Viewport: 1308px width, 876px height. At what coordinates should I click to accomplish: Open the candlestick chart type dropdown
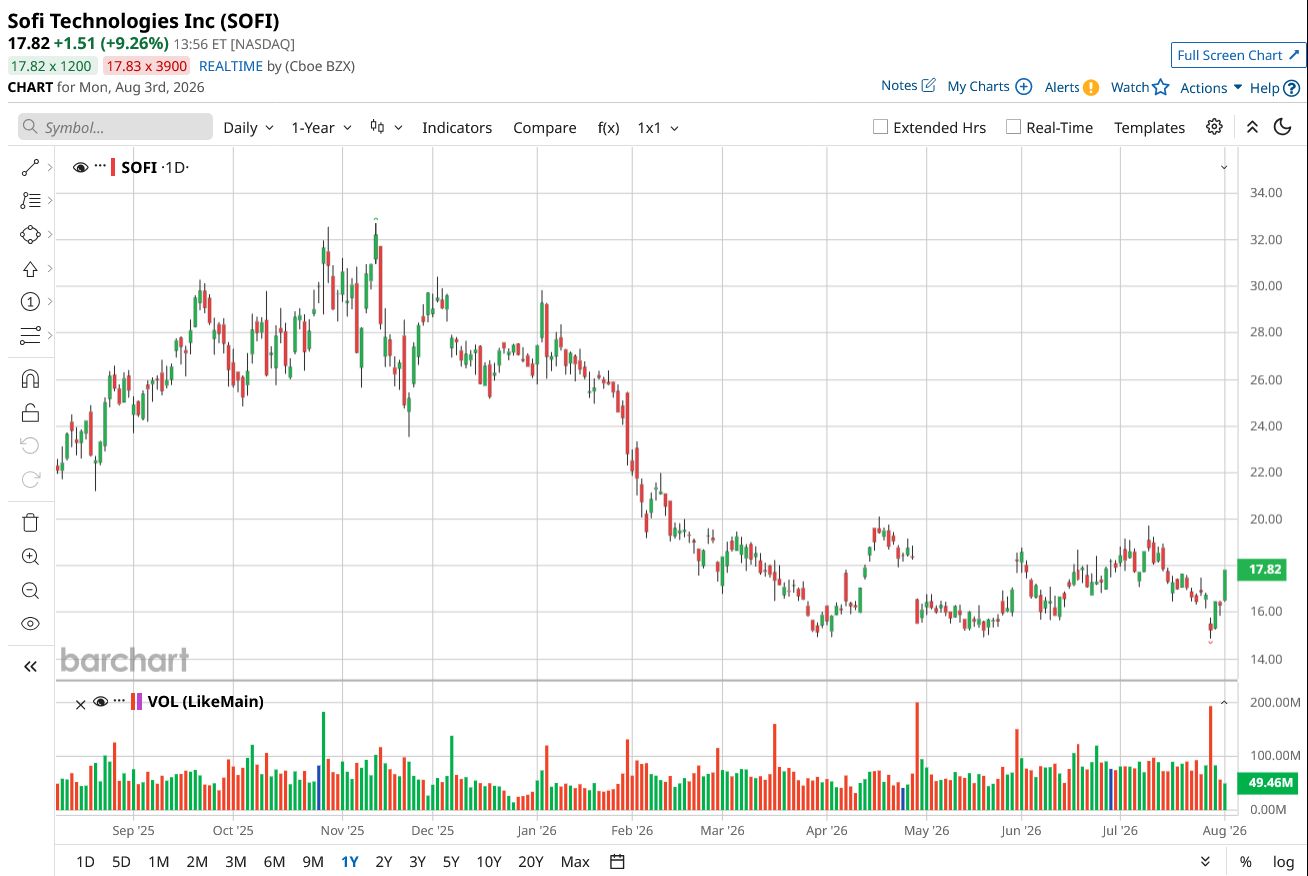click(x=386, y=127)
